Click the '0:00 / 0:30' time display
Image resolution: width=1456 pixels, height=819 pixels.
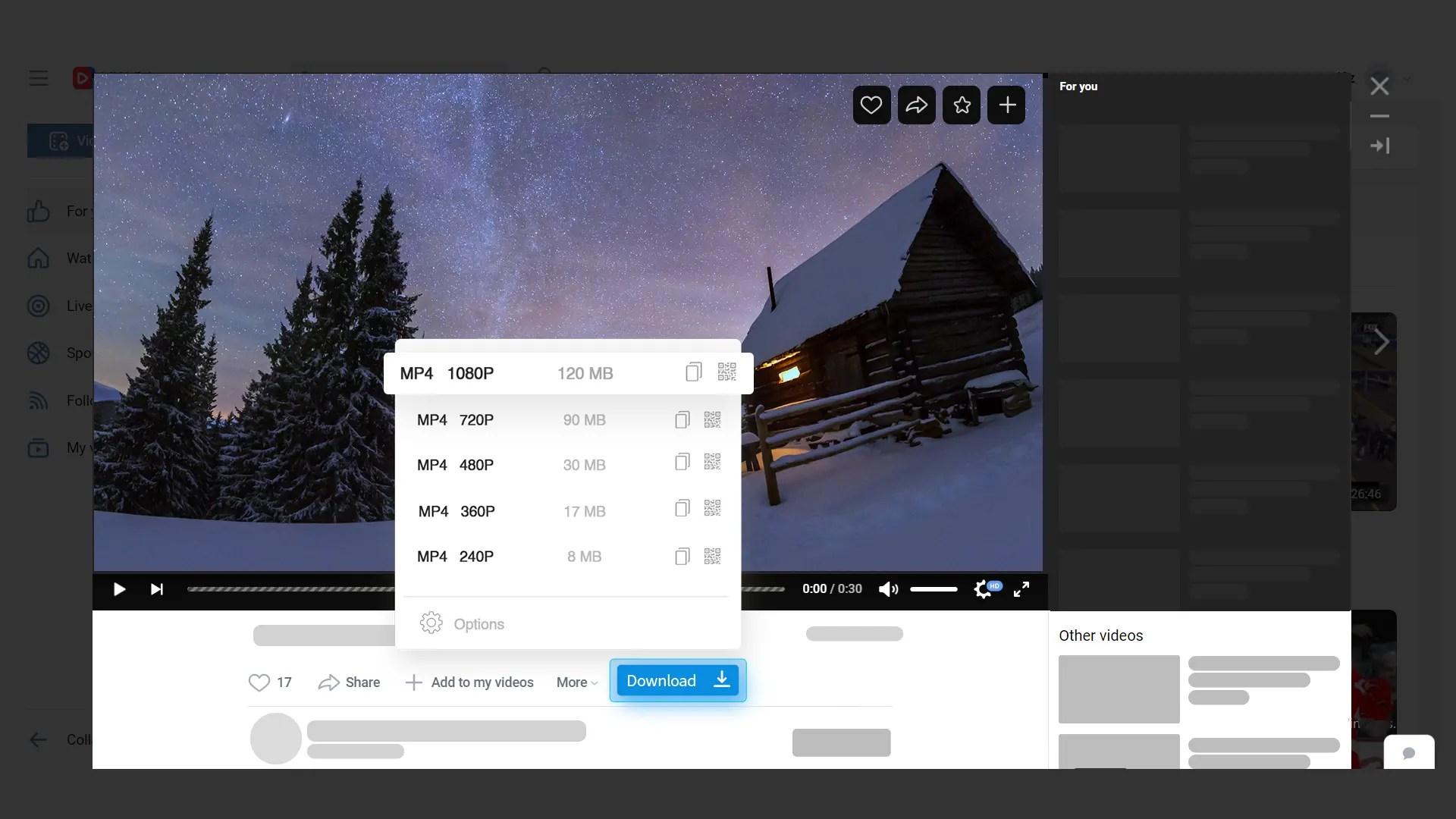click(832, 588)
